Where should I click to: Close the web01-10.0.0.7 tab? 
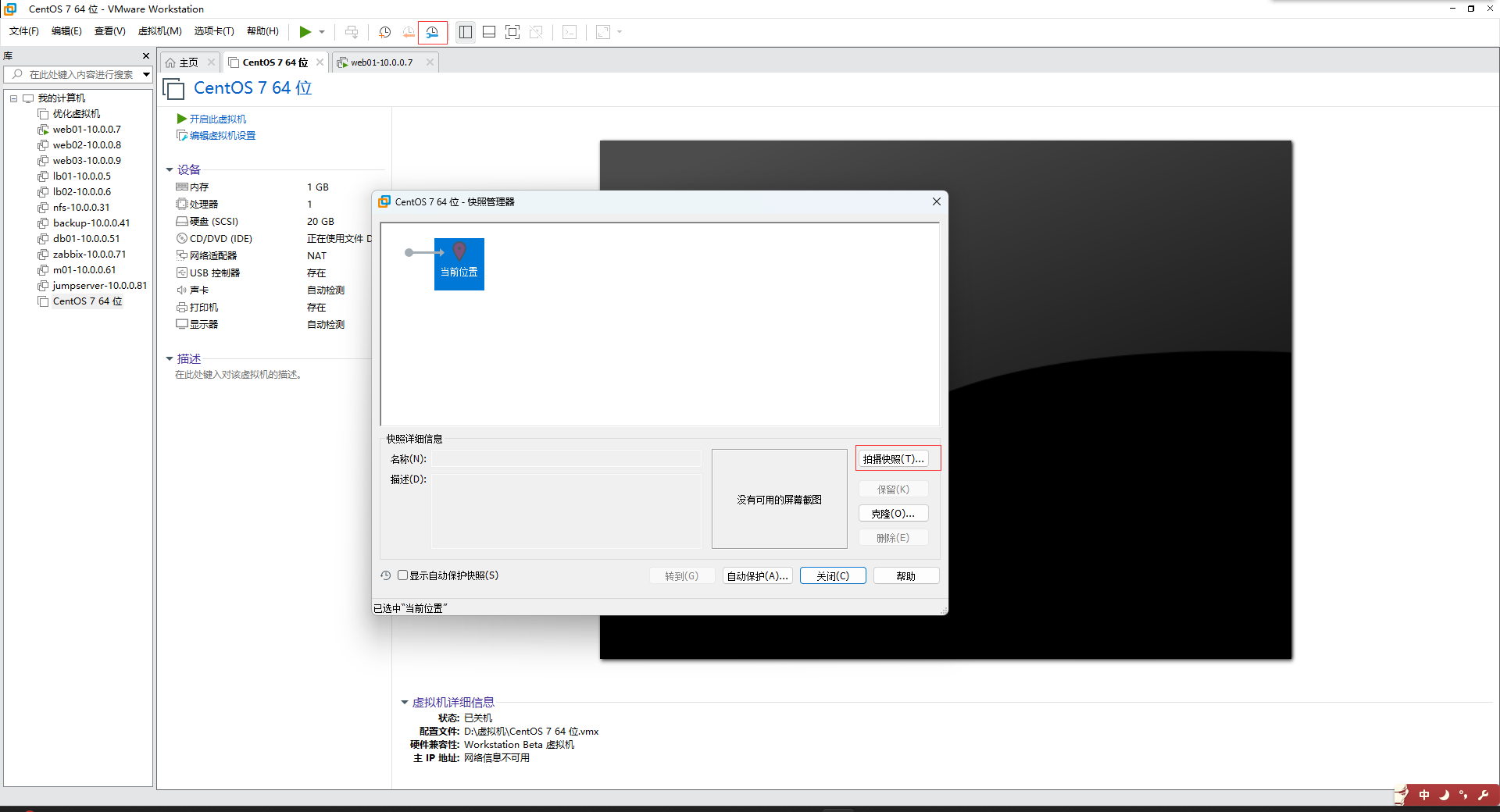pyautogui.click(x=430, y=62)
